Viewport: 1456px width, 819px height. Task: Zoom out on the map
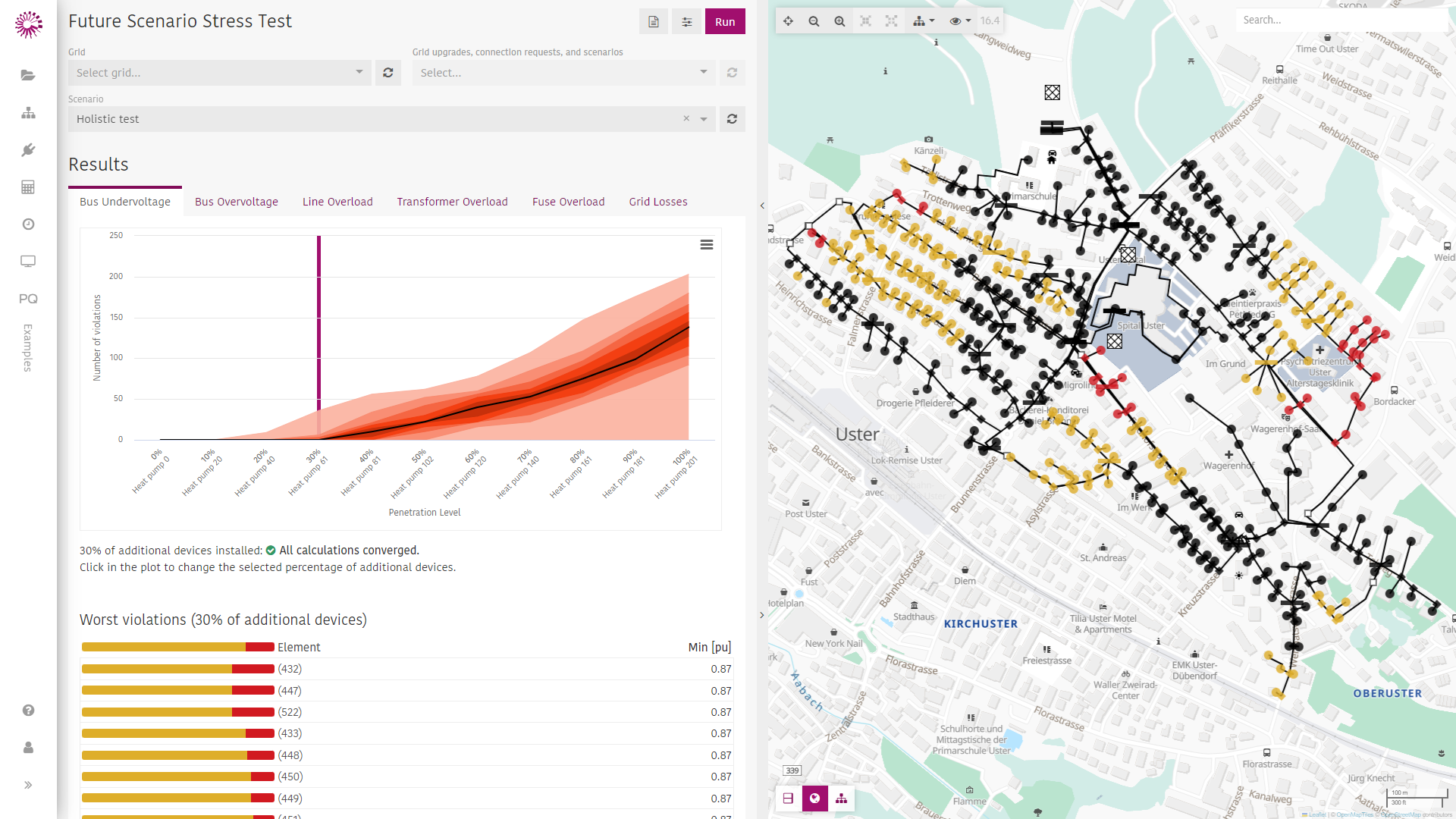point(814,21)
